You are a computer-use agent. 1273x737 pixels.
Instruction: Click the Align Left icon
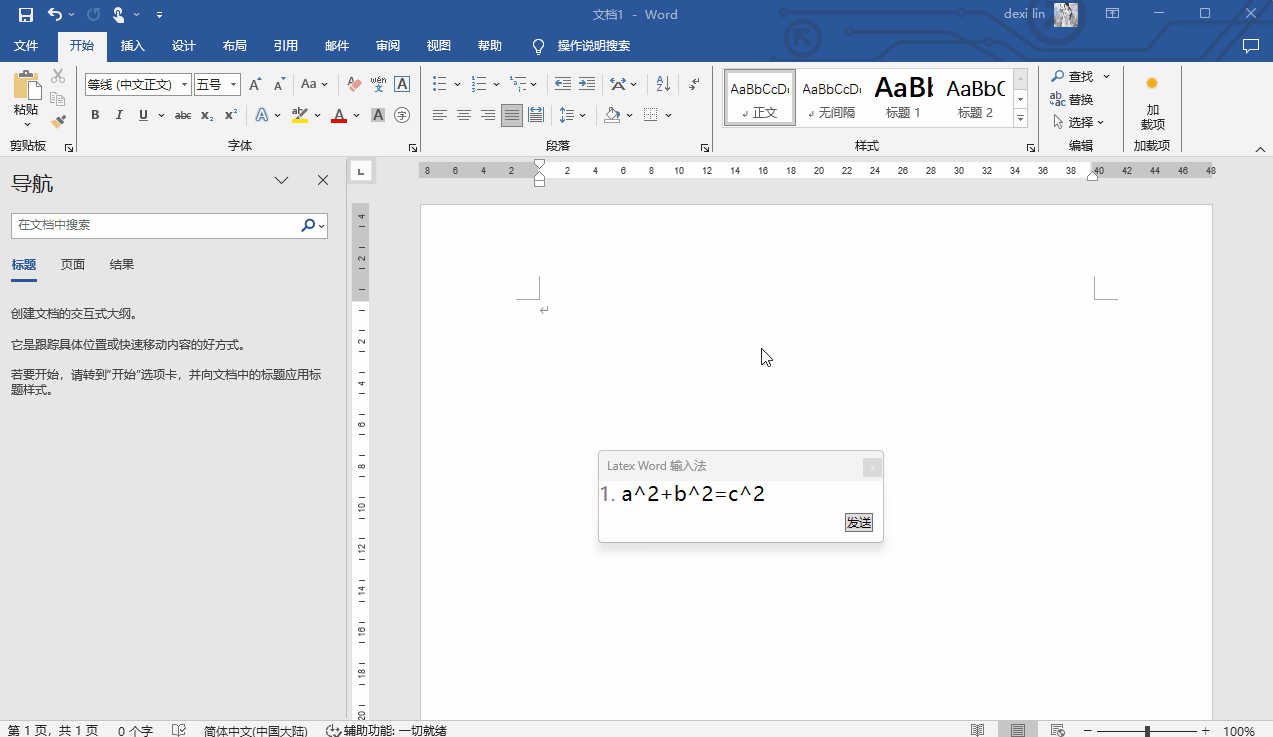pos(440,116)
